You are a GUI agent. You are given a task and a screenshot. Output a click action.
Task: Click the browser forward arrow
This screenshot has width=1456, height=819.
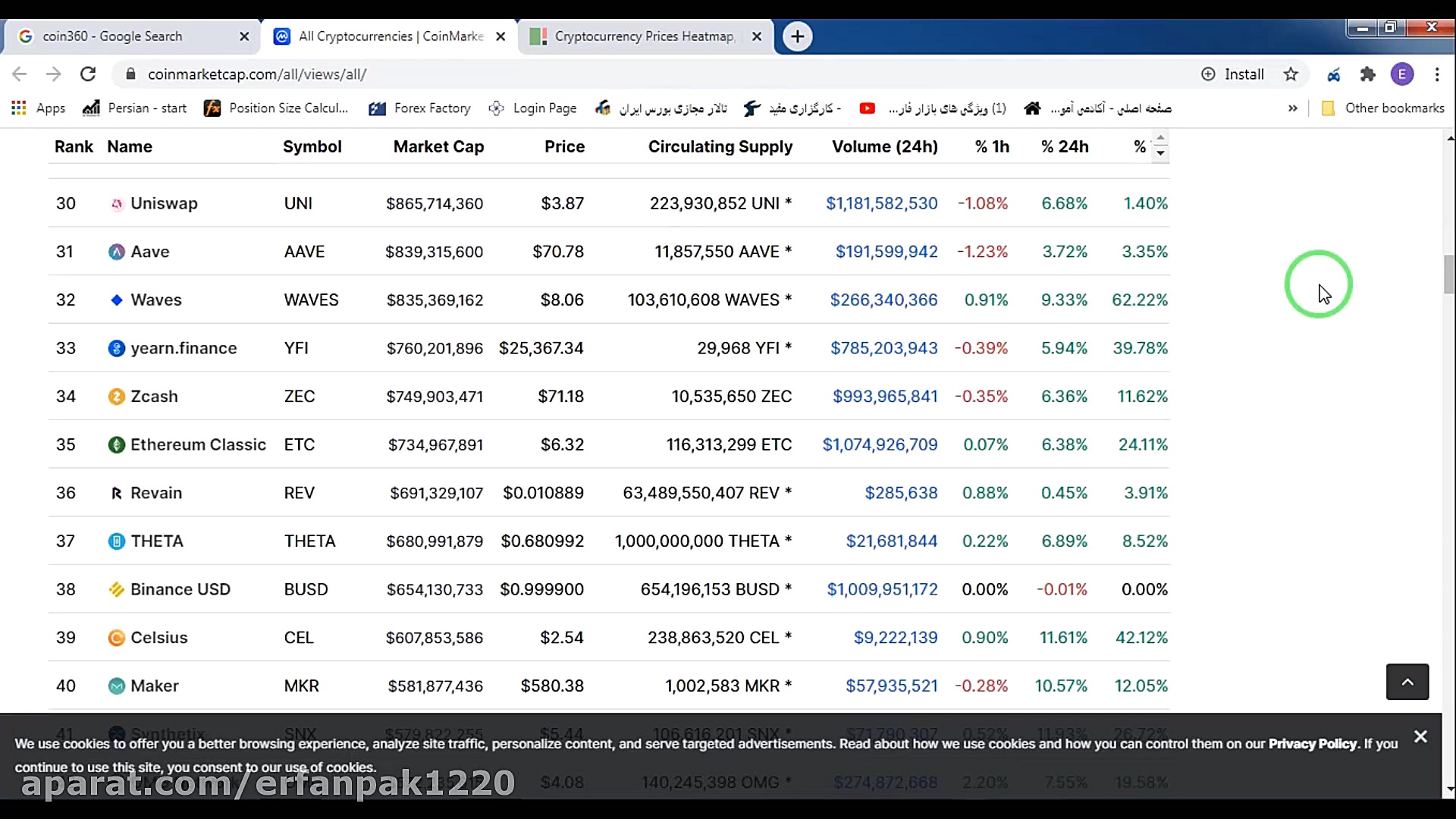[53, 74]
